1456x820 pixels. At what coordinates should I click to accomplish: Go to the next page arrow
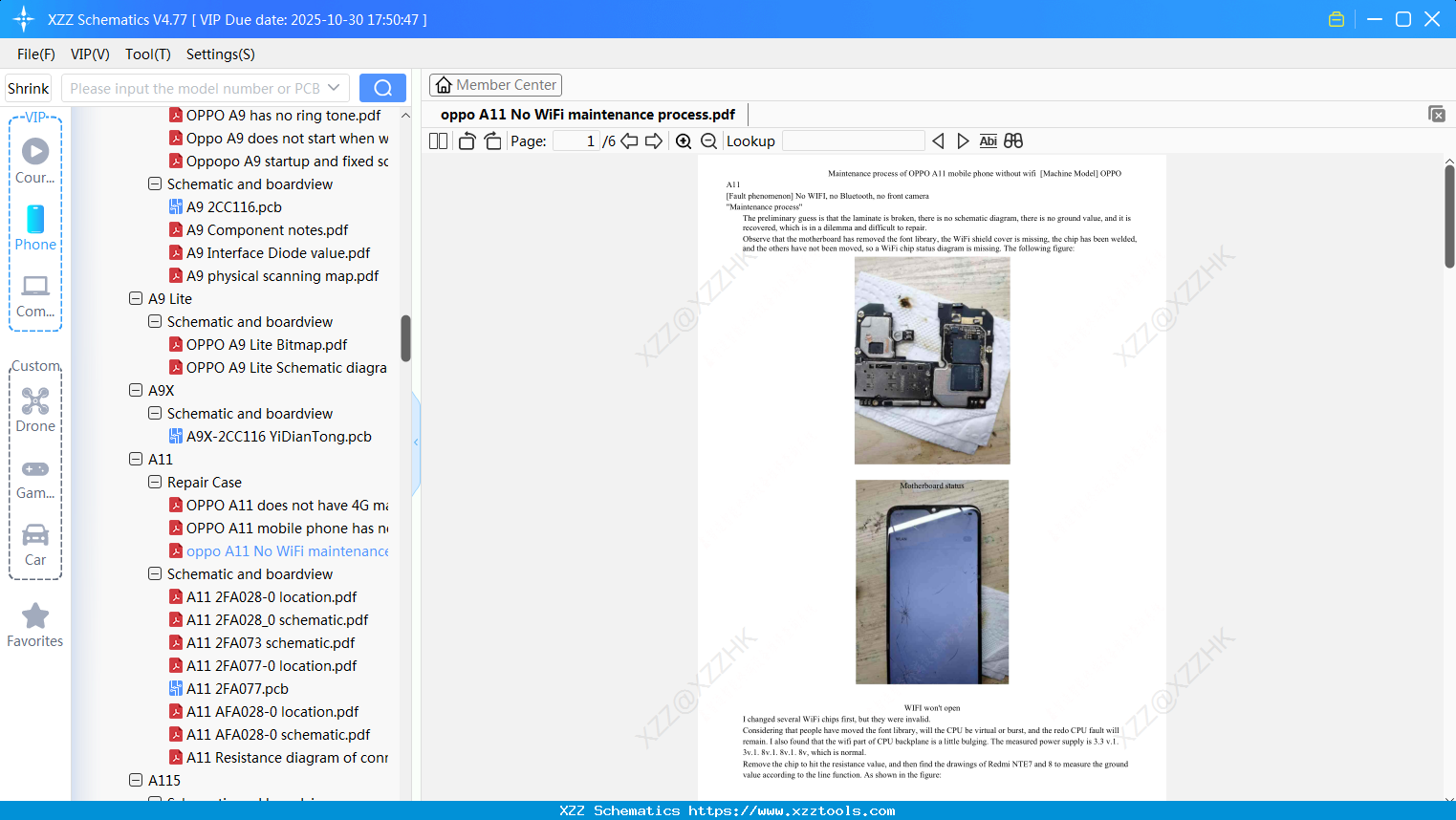(654, 141)
